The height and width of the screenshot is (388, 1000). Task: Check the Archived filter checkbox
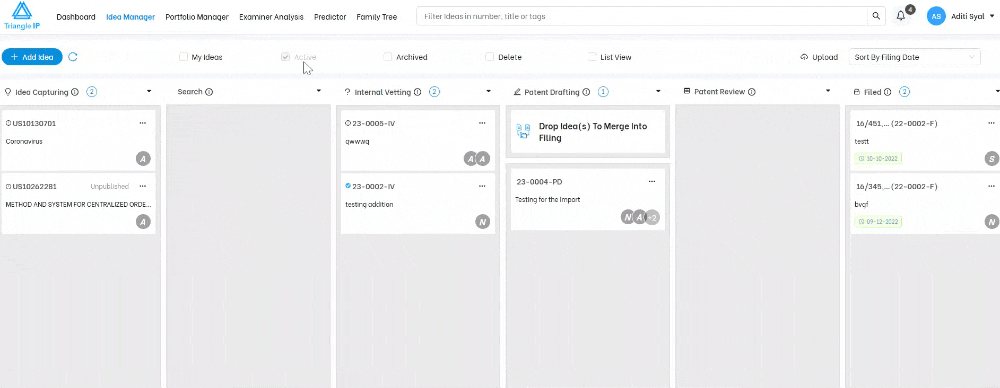(387, 57)
